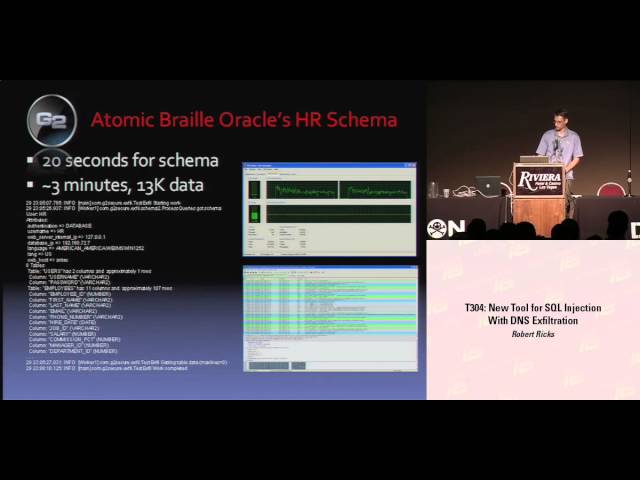Select the 'Column: "FIRST_NAME"' log line
The height and width of the screenshot is (480, 640).
tap(70, 300)
